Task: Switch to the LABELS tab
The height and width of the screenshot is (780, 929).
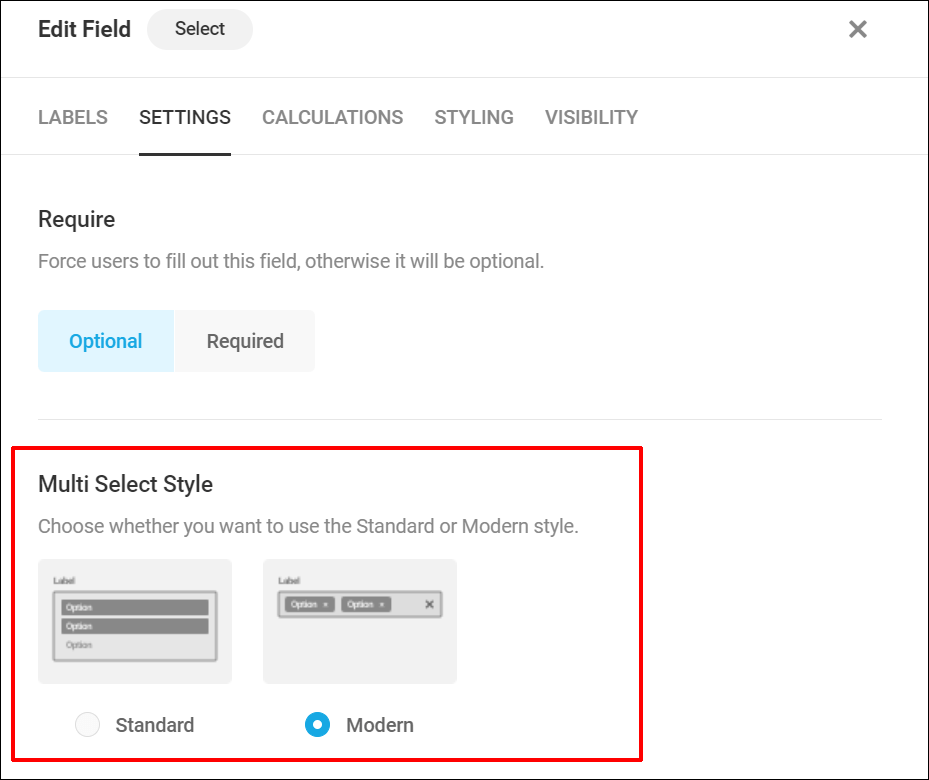Action: [72, 117]
